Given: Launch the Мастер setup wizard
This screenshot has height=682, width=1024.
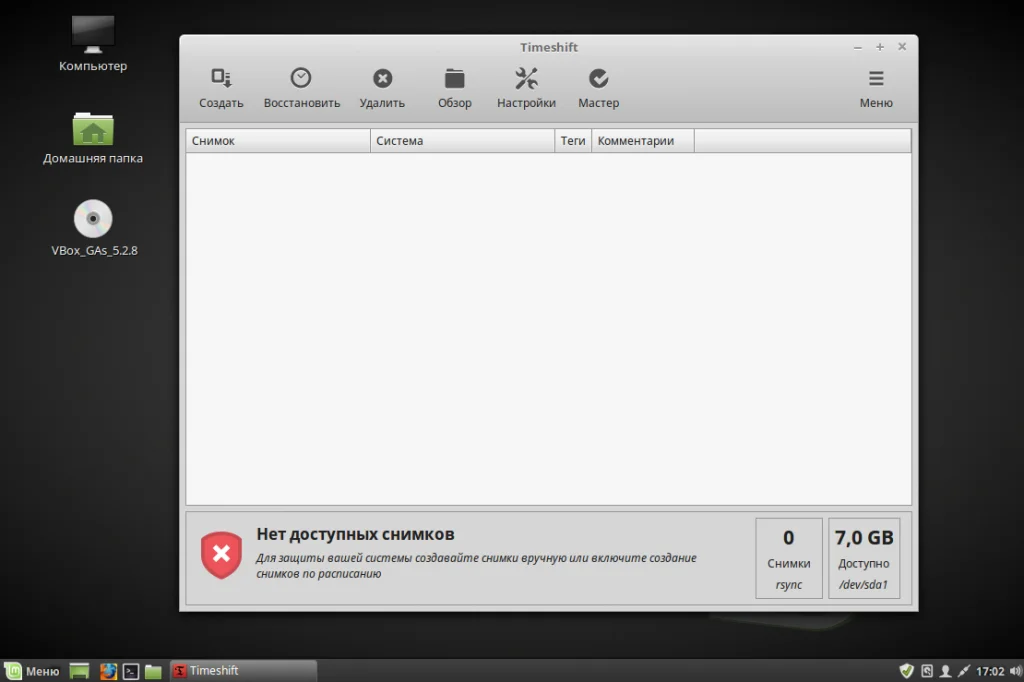Looking at the screenshot, I should [598, 88].
